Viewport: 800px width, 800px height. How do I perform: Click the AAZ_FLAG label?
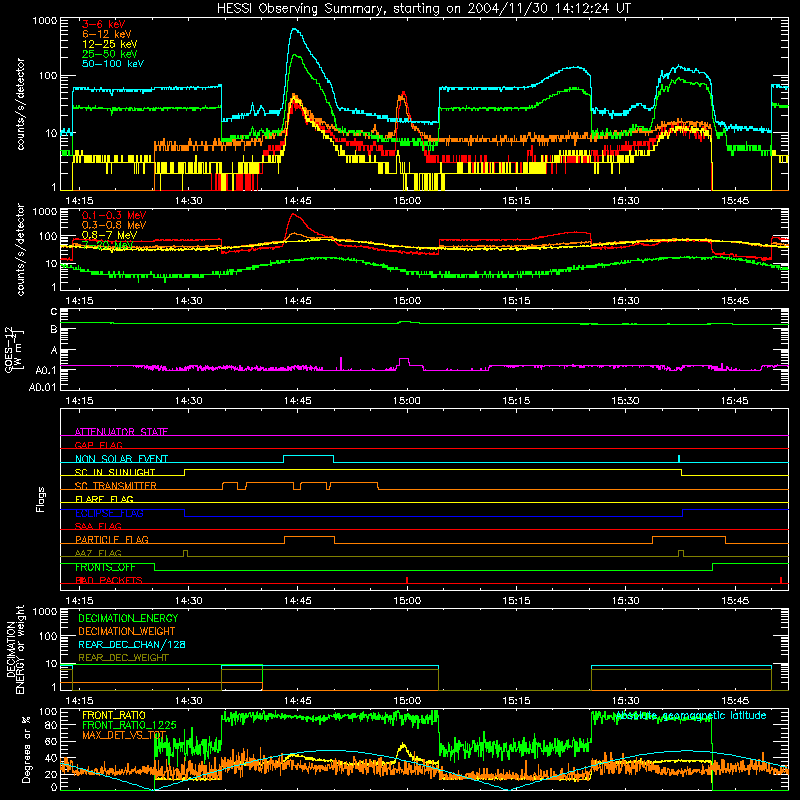[98, 554]
